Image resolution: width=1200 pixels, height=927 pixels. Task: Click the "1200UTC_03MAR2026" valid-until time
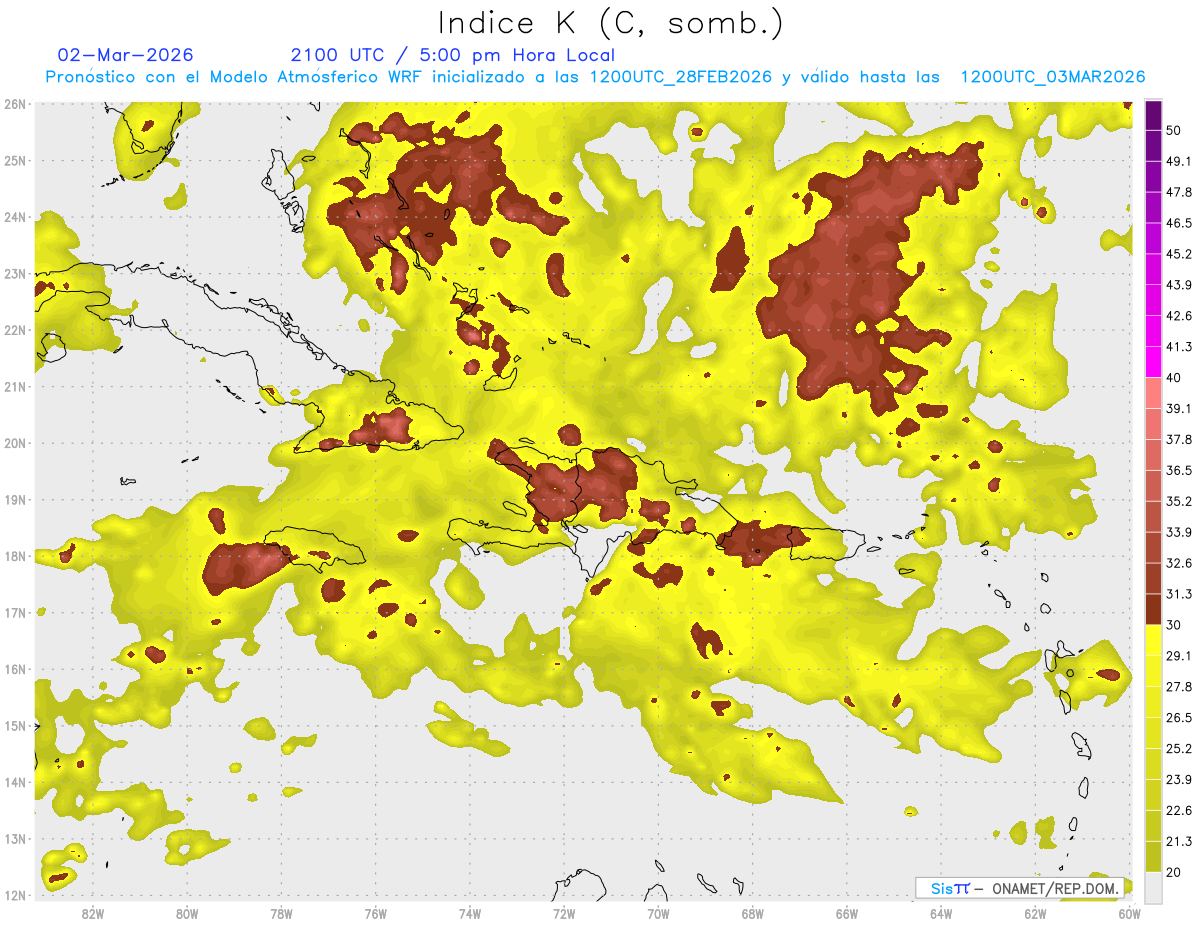point(1053,77)
